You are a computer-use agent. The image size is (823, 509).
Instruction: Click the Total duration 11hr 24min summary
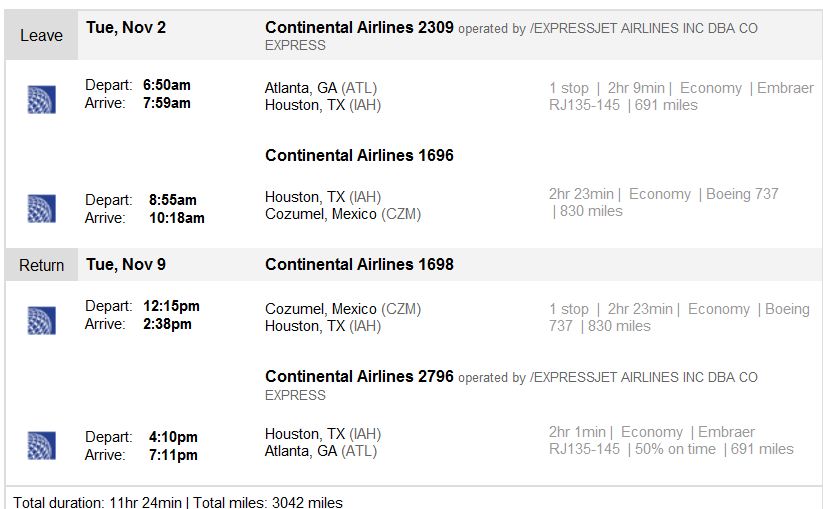(97, 502)
